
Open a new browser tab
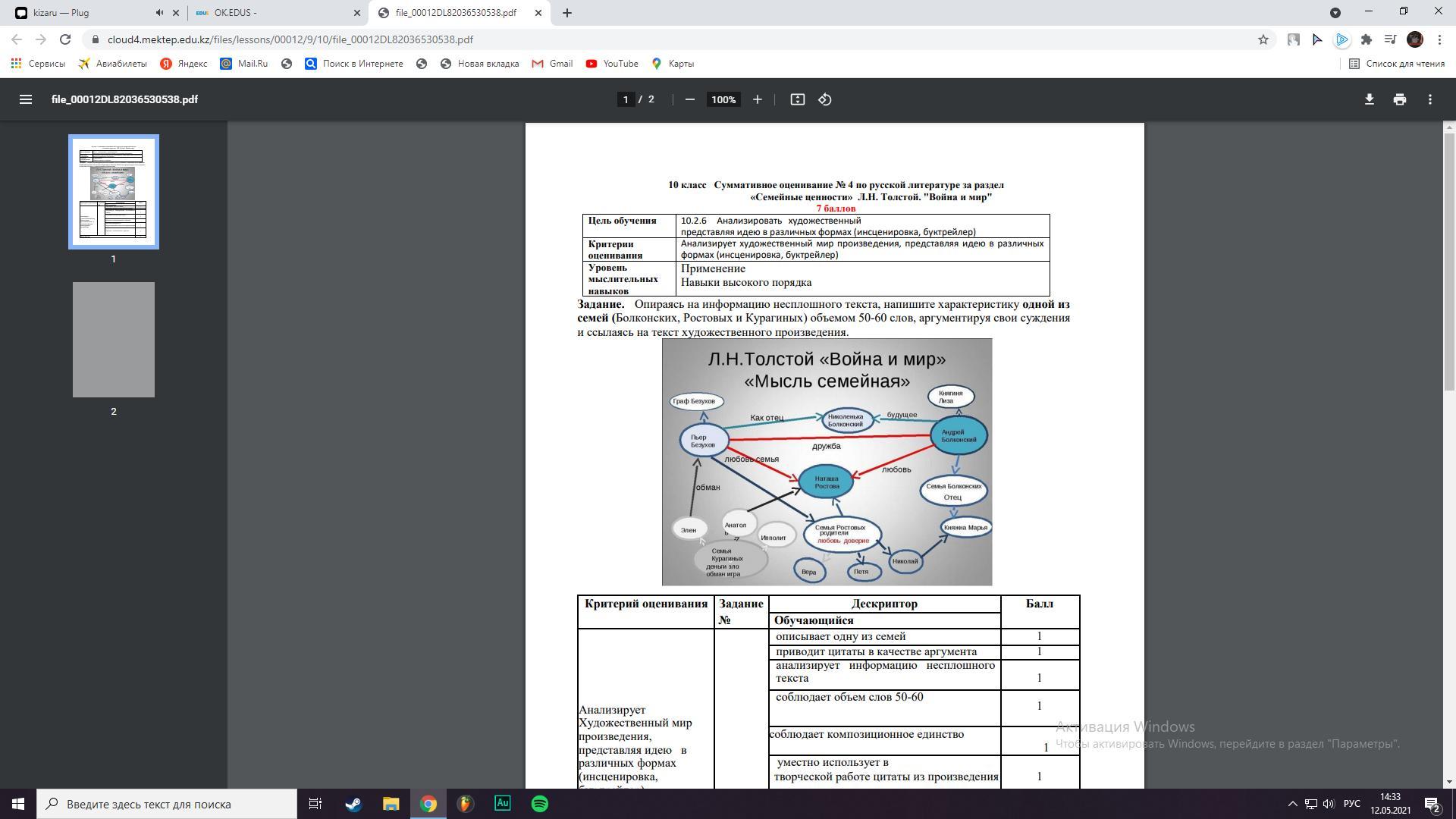pyautogui.click(x=566, y=13)
